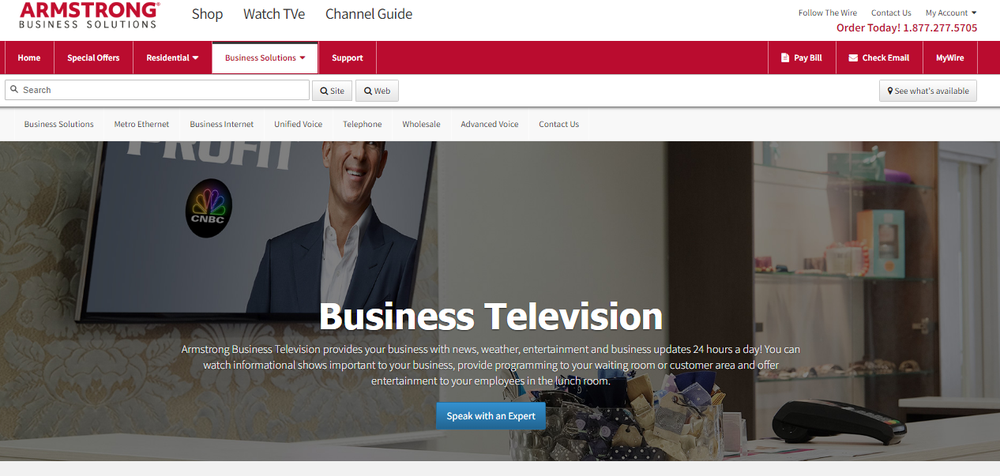Open the MyWire menu item

click(950, 58)
